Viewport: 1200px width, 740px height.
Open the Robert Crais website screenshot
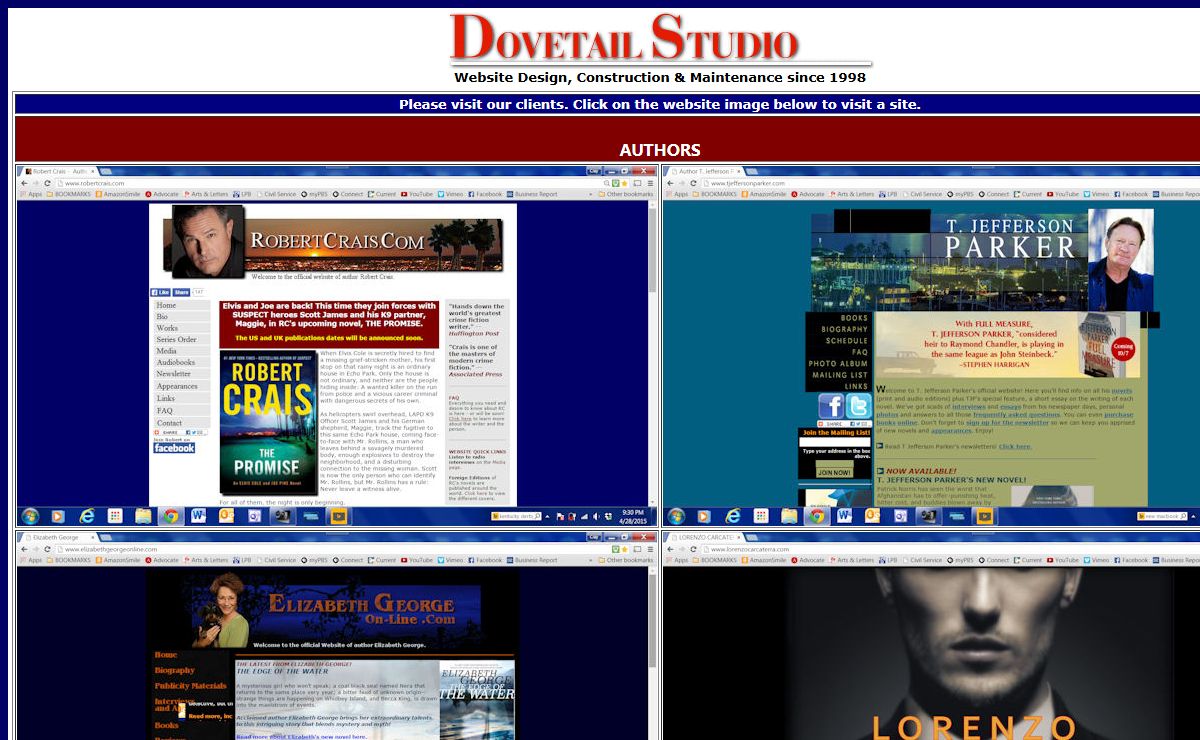337,345
